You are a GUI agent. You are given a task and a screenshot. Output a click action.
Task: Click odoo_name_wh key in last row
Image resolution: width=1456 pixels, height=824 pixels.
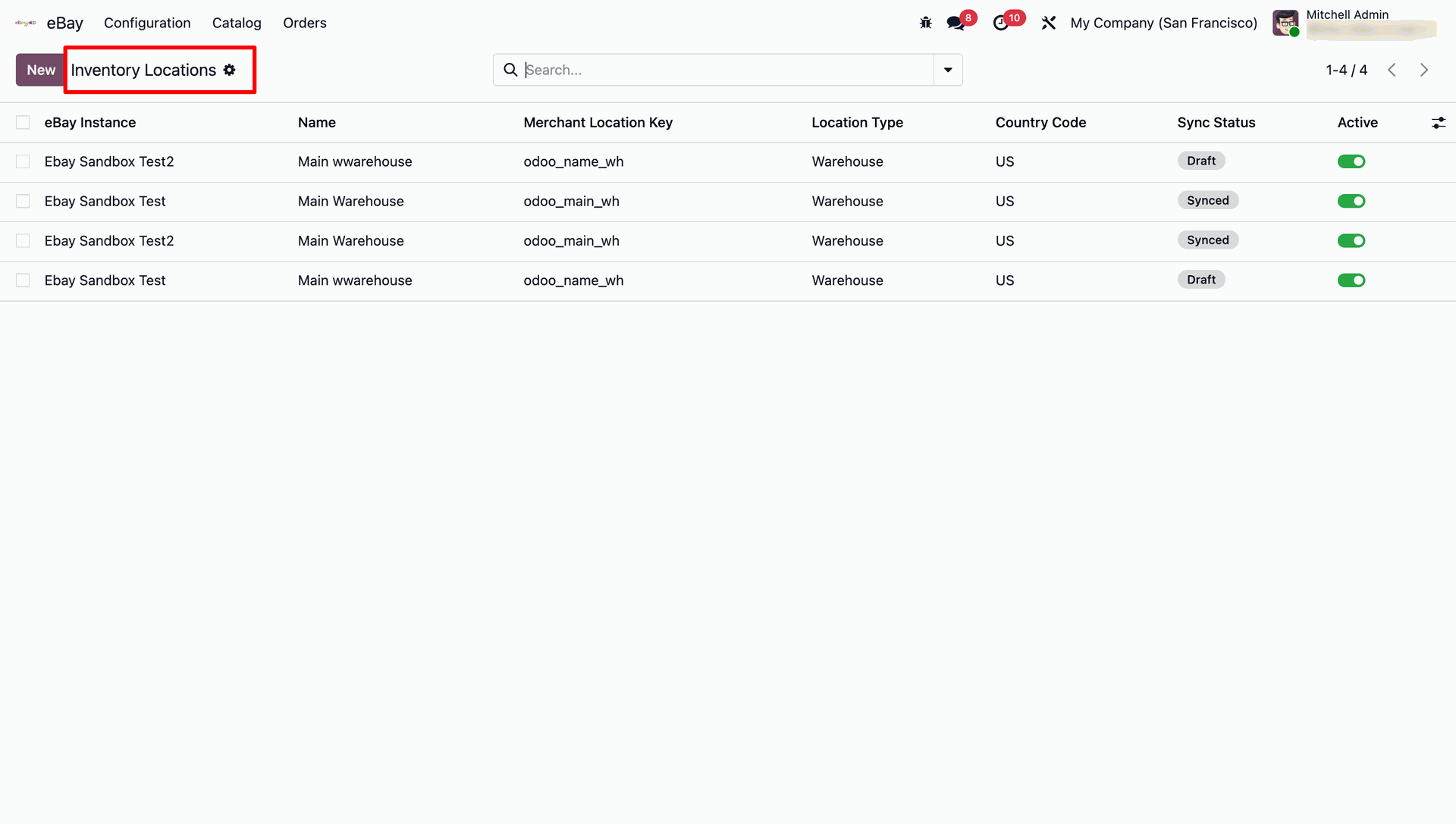point(573,280)
